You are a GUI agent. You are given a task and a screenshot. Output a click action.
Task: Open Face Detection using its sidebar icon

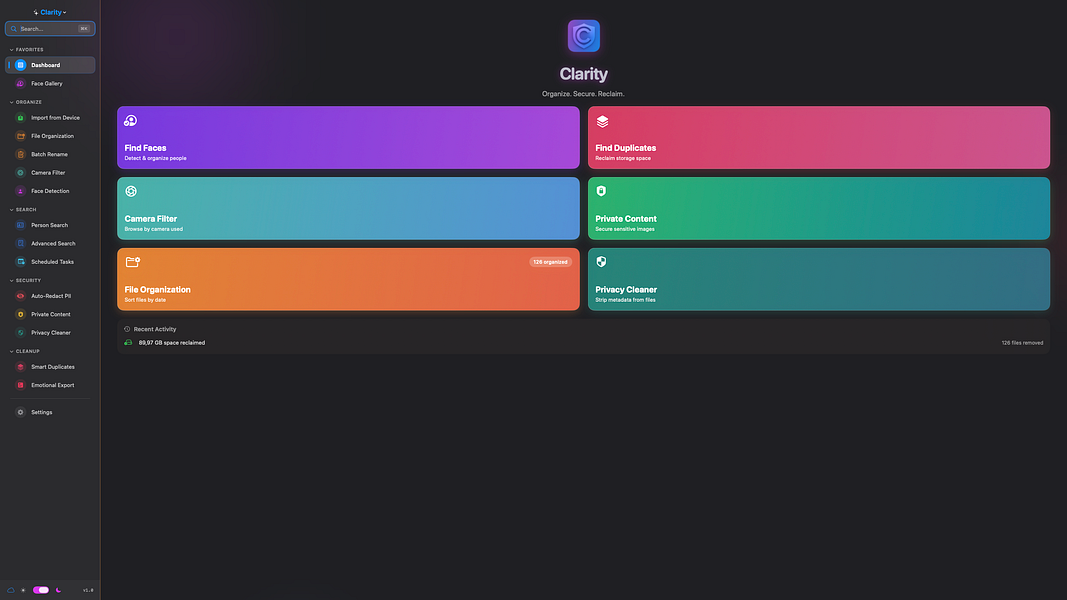click(20, 191)
